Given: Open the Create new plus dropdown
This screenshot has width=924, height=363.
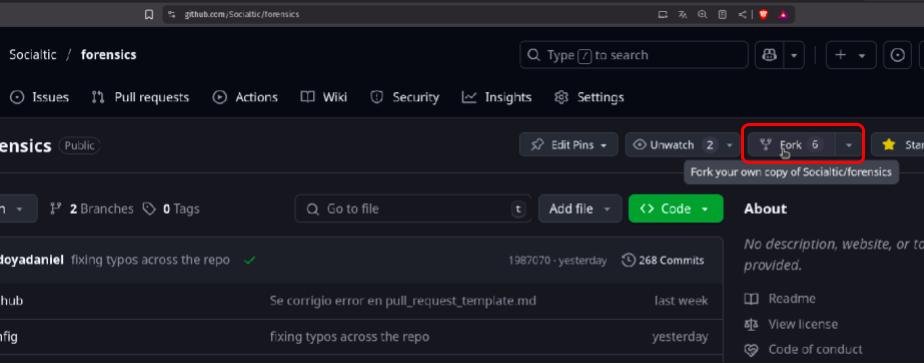Looking at the screenshot, I should pos(851,55).
